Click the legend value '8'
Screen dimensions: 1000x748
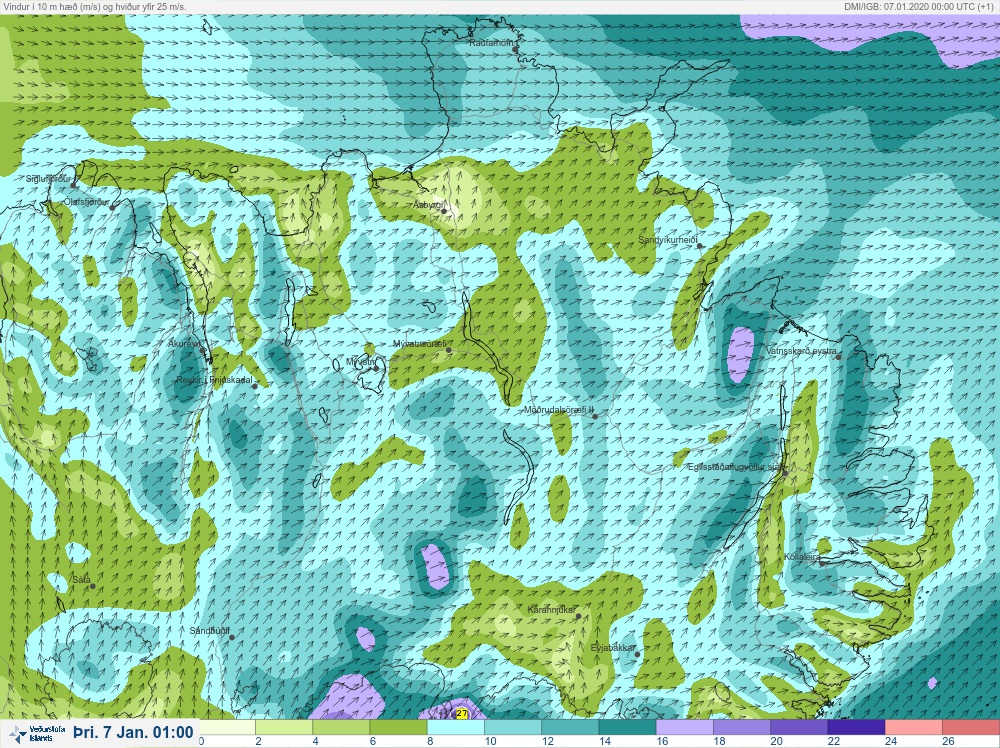[x=430, y=742]
